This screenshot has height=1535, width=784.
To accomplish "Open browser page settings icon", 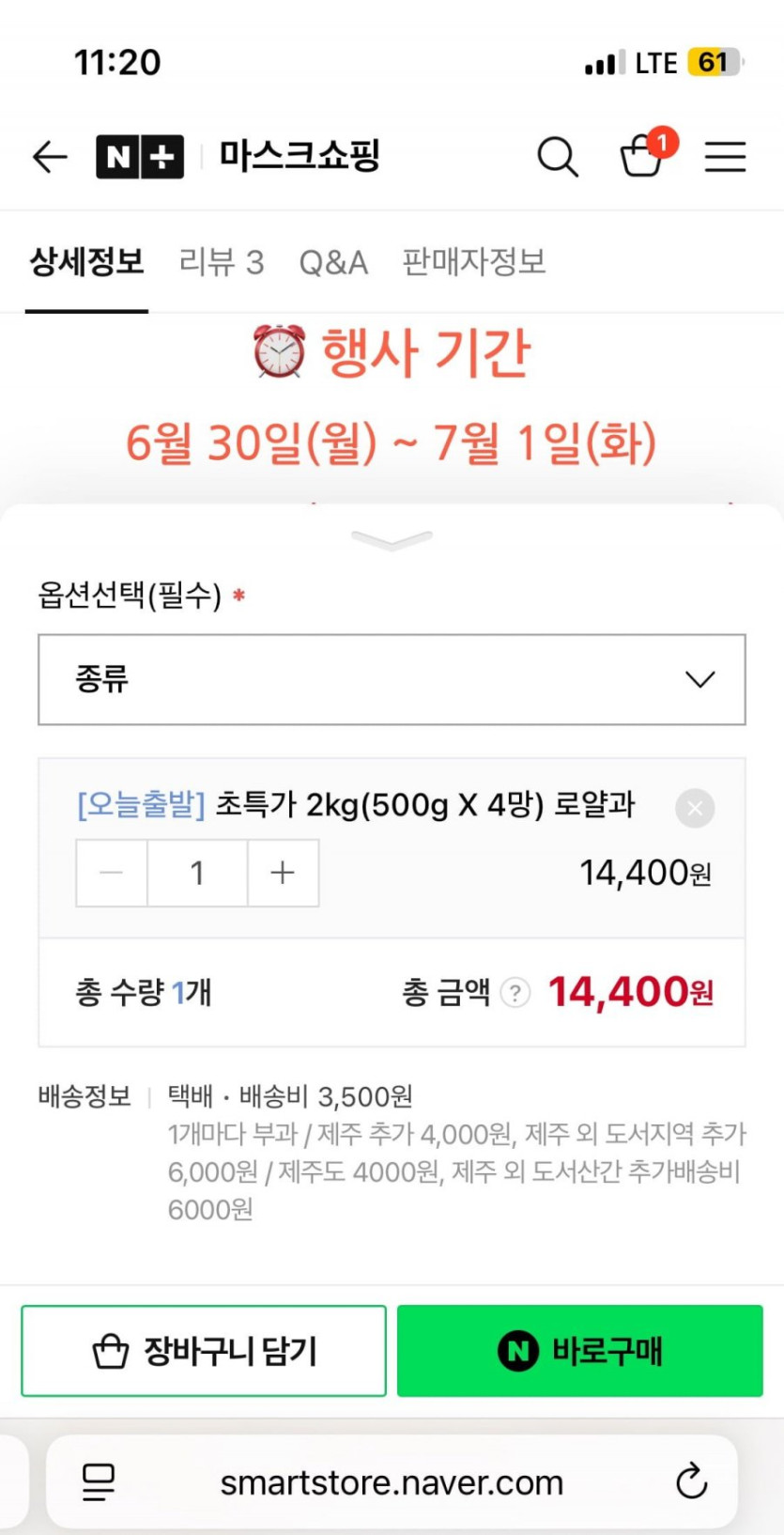I will tap(99, 1482).
